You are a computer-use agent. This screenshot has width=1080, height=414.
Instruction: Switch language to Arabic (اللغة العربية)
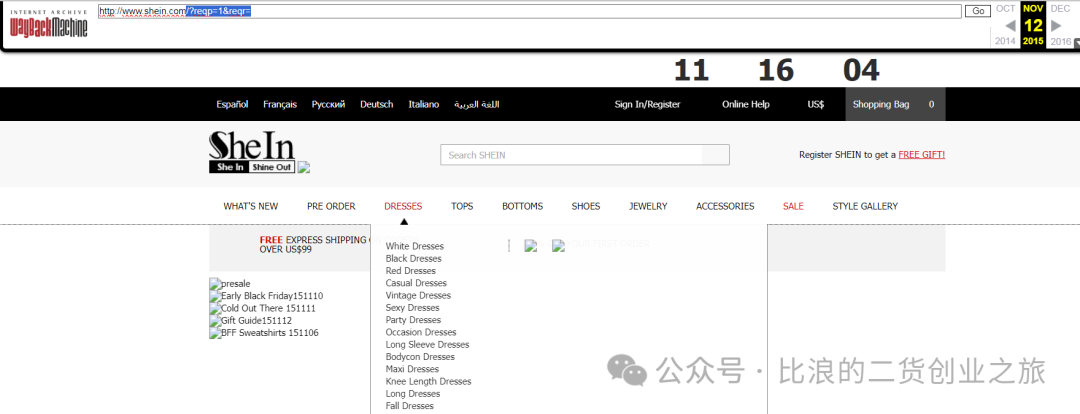[x=477, y=105]
